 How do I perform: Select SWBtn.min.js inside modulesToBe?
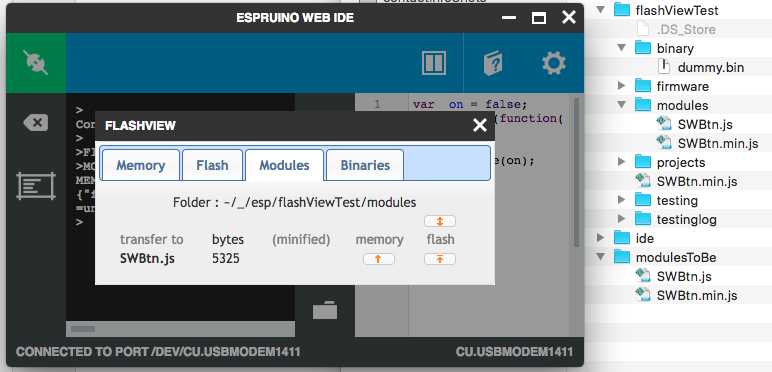(697, 295)
